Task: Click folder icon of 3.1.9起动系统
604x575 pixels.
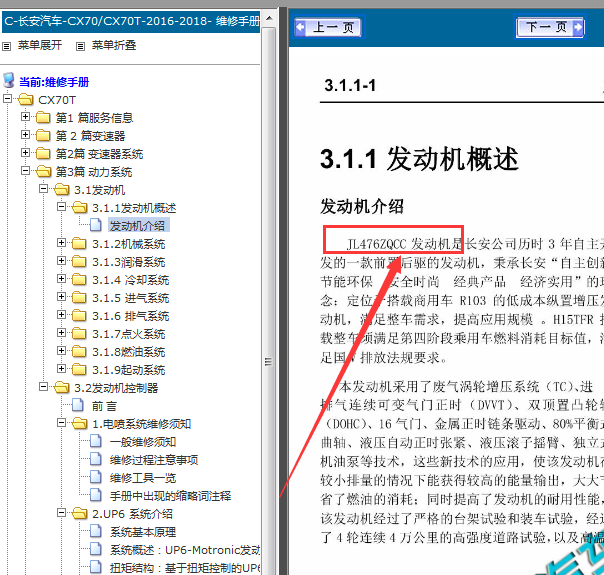Action: (x=79, y=369)
